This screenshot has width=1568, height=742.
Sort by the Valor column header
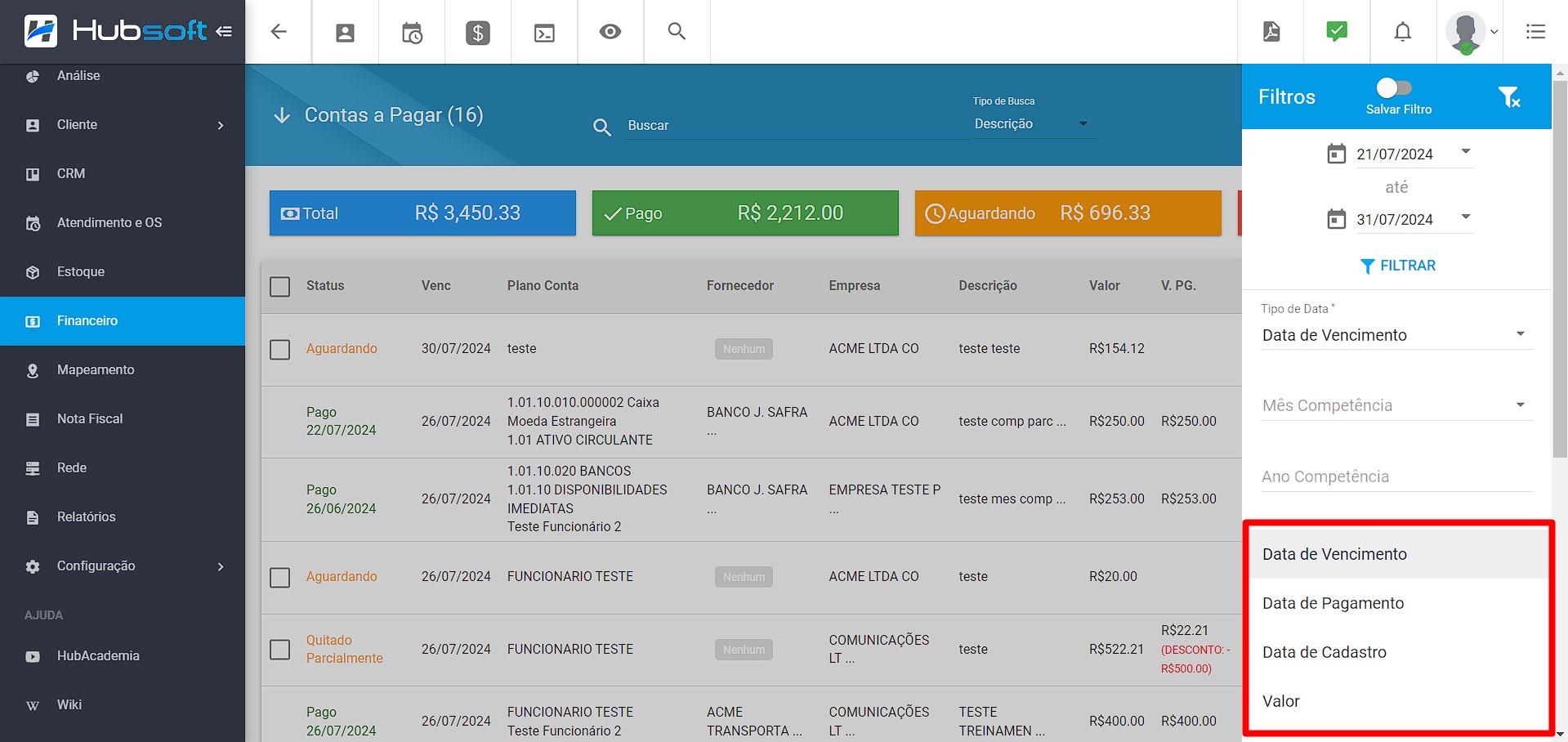[1105, 286]
